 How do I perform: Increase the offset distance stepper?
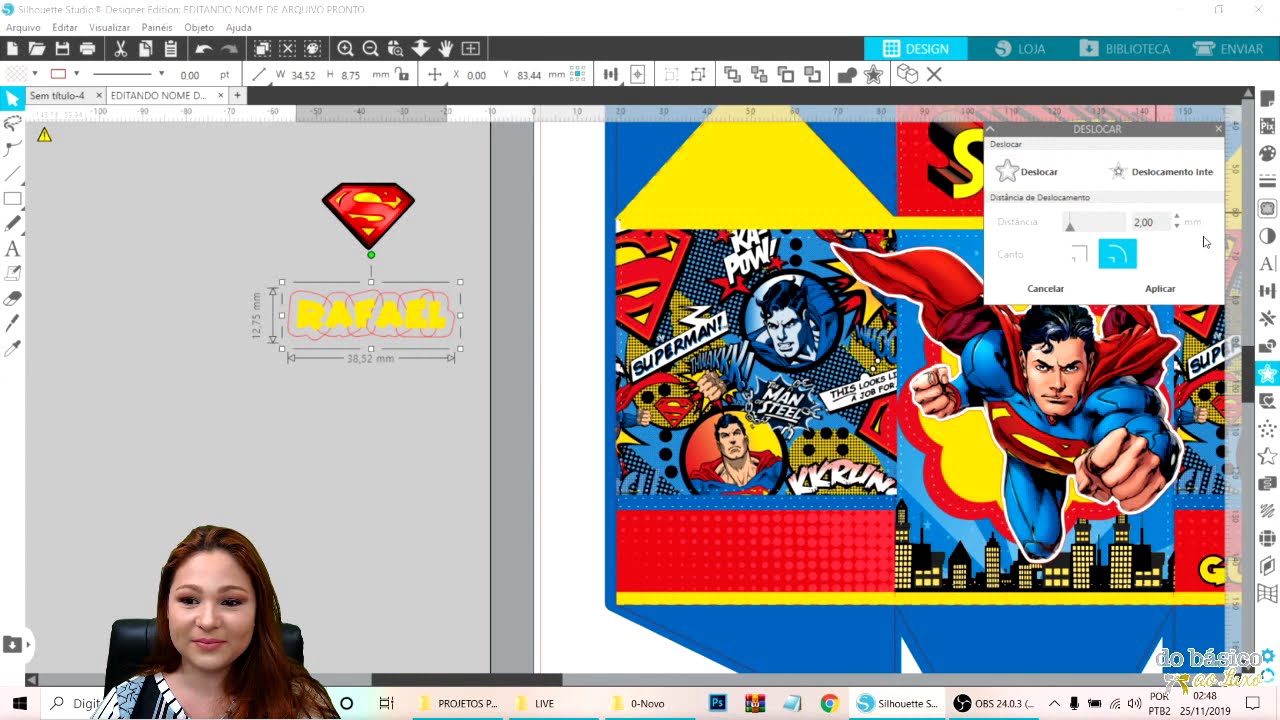(1176, 216)
